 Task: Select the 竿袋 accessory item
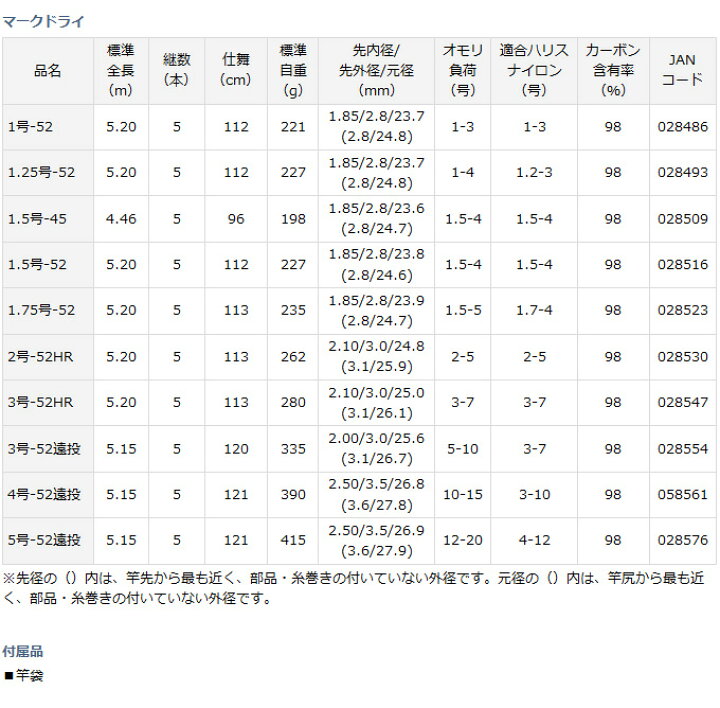tap(31, 675)
